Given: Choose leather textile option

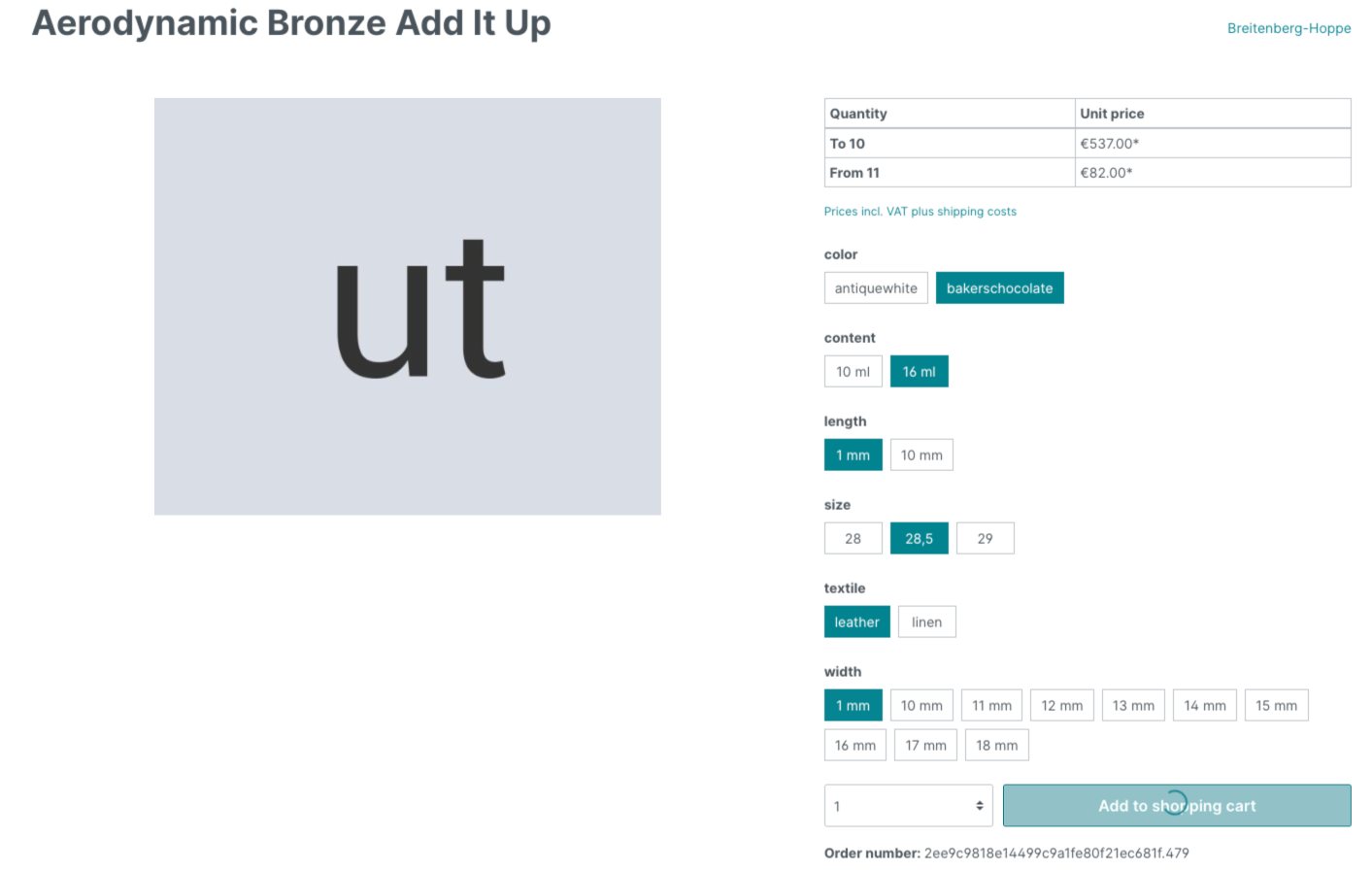Looking at the screenshot, I should click(x=856, y=622).
